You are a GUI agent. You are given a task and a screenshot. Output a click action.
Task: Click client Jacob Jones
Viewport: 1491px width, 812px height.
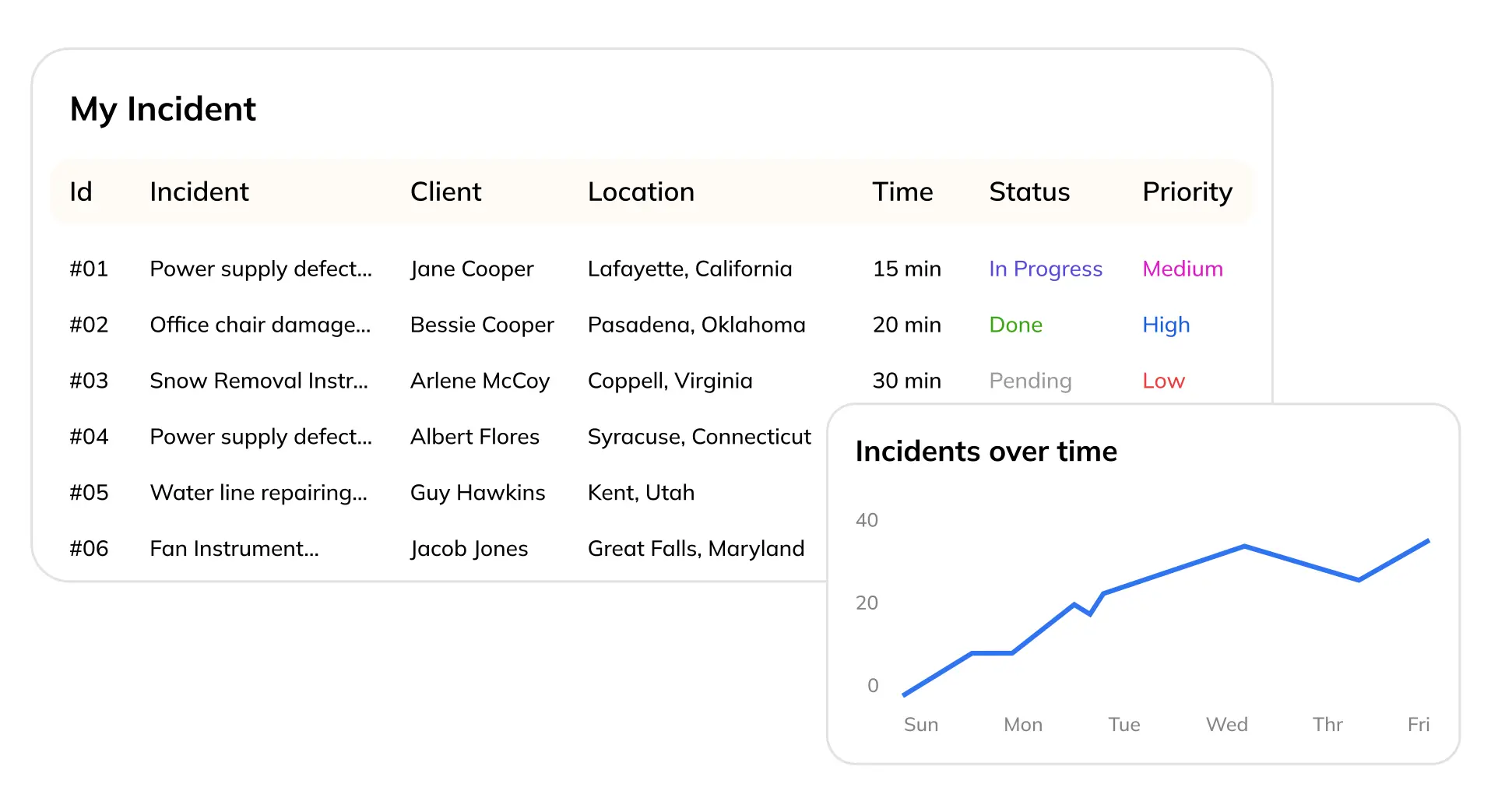pos(469,550)
